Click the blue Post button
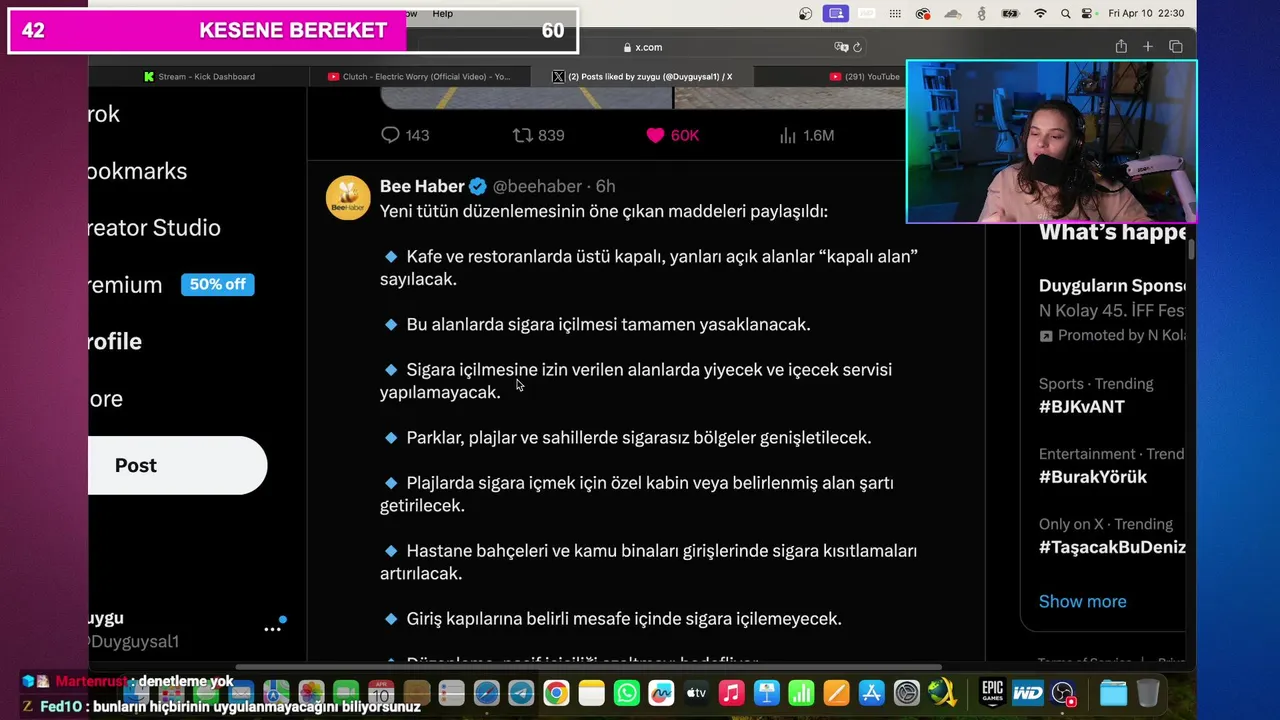Image resolution: width=1280 pixels, height=720 pixels. [177, 465]
